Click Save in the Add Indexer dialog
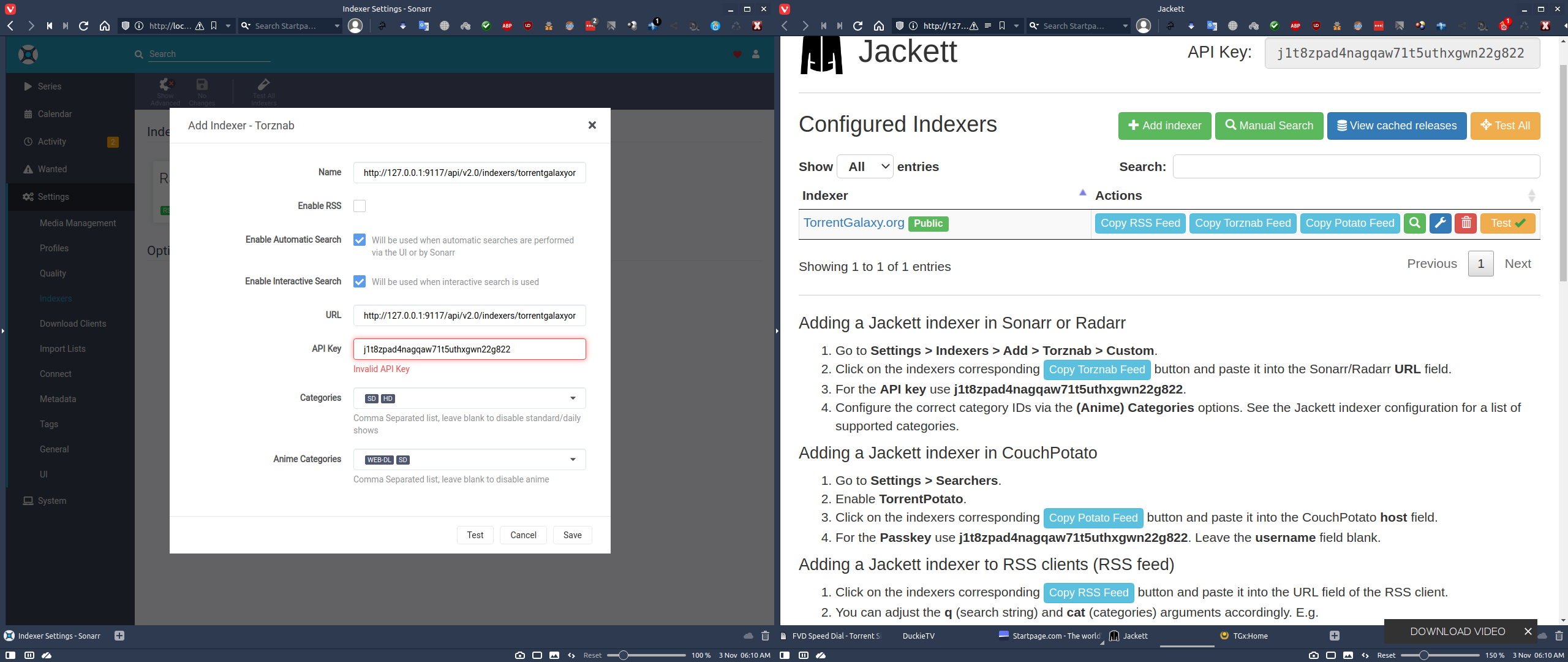Image resolution: width=1568 pixels, height=662 pixels. click(573, 535)
